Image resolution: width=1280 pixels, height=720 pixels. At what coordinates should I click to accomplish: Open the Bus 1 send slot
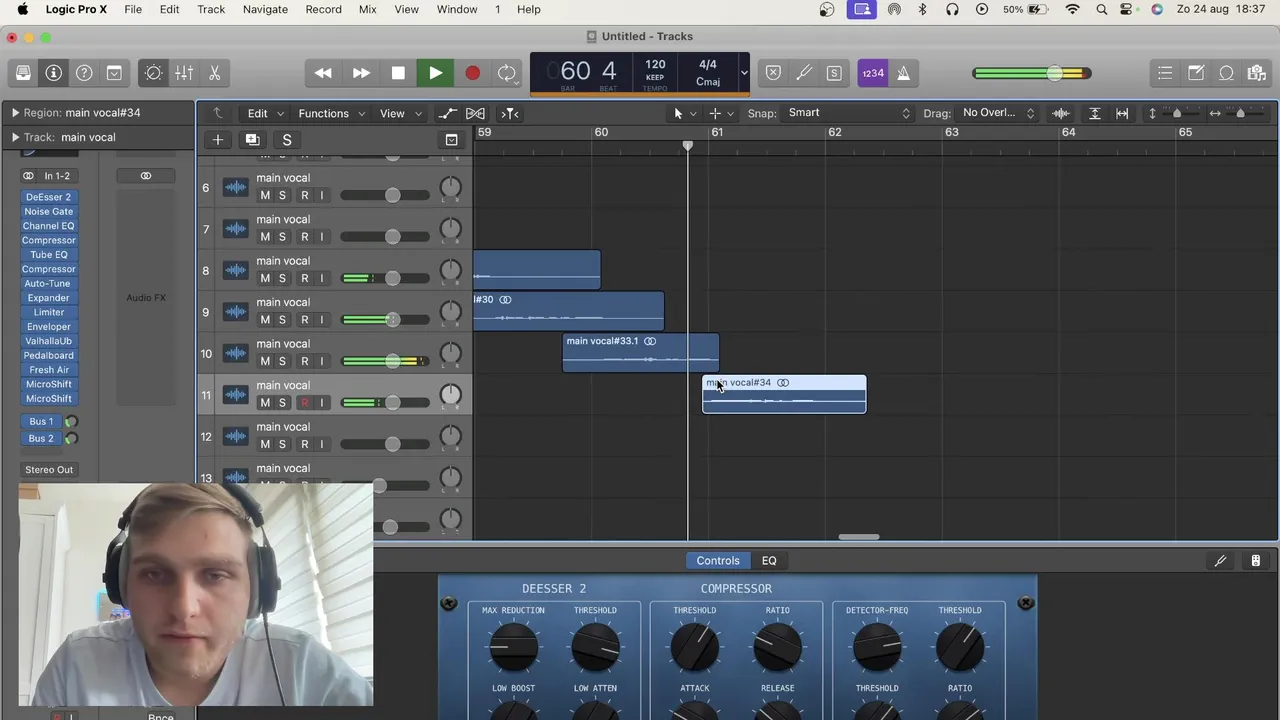pos(41,421)
